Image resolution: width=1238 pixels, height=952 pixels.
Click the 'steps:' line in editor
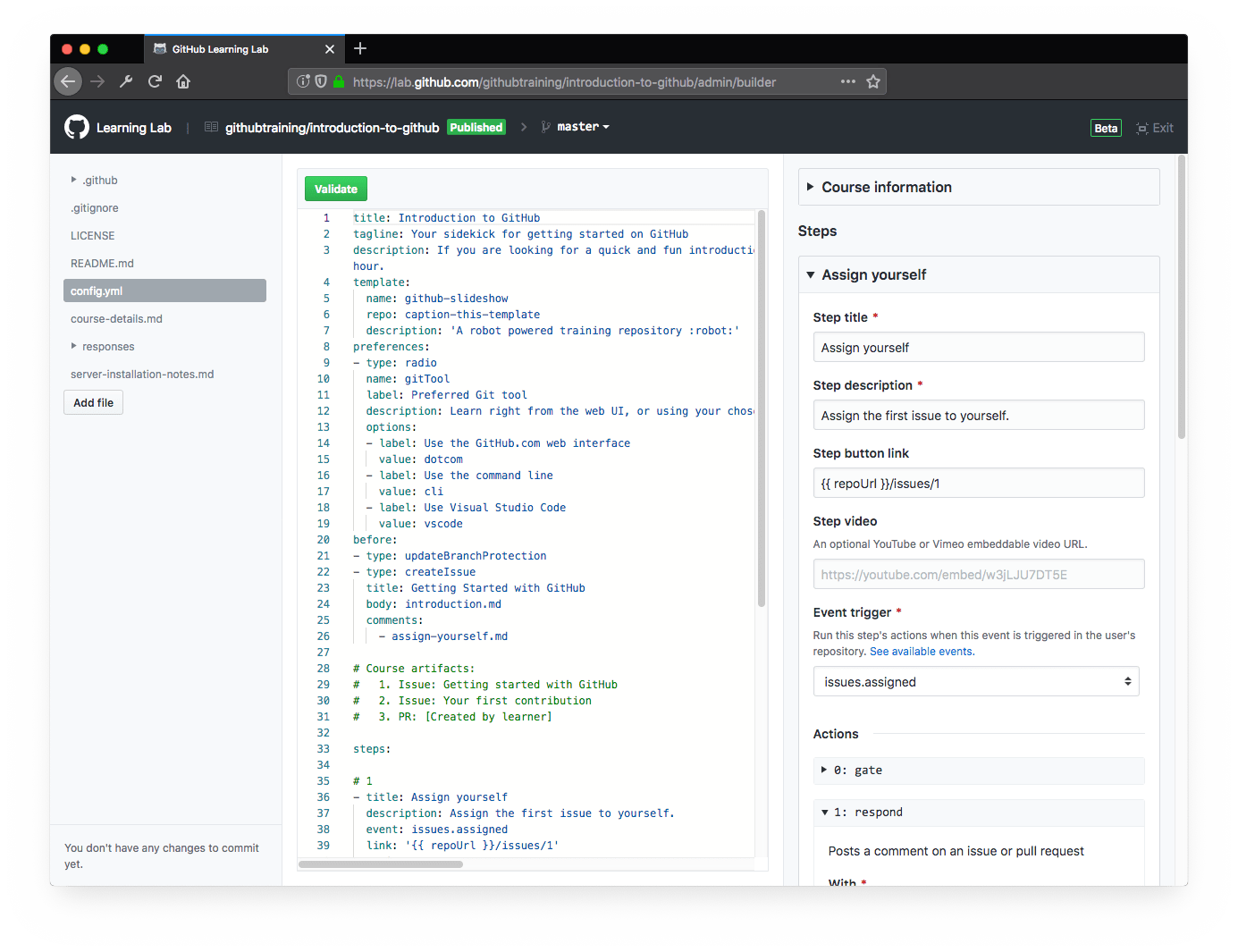pyautogui.click(x=372, y=748)
